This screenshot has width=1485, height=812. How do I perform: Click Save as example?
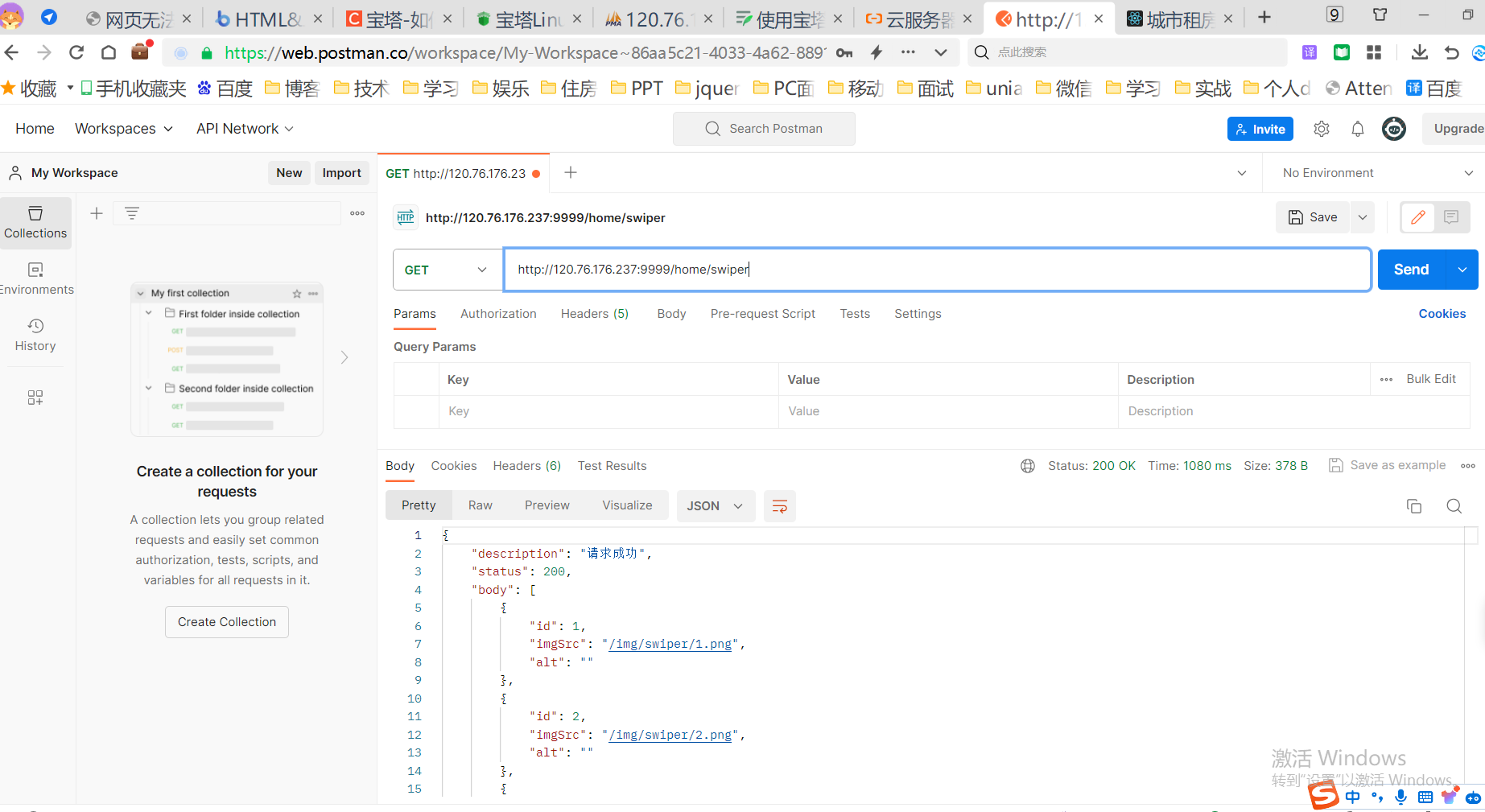pyautogui.click(x=1388, y=465)
